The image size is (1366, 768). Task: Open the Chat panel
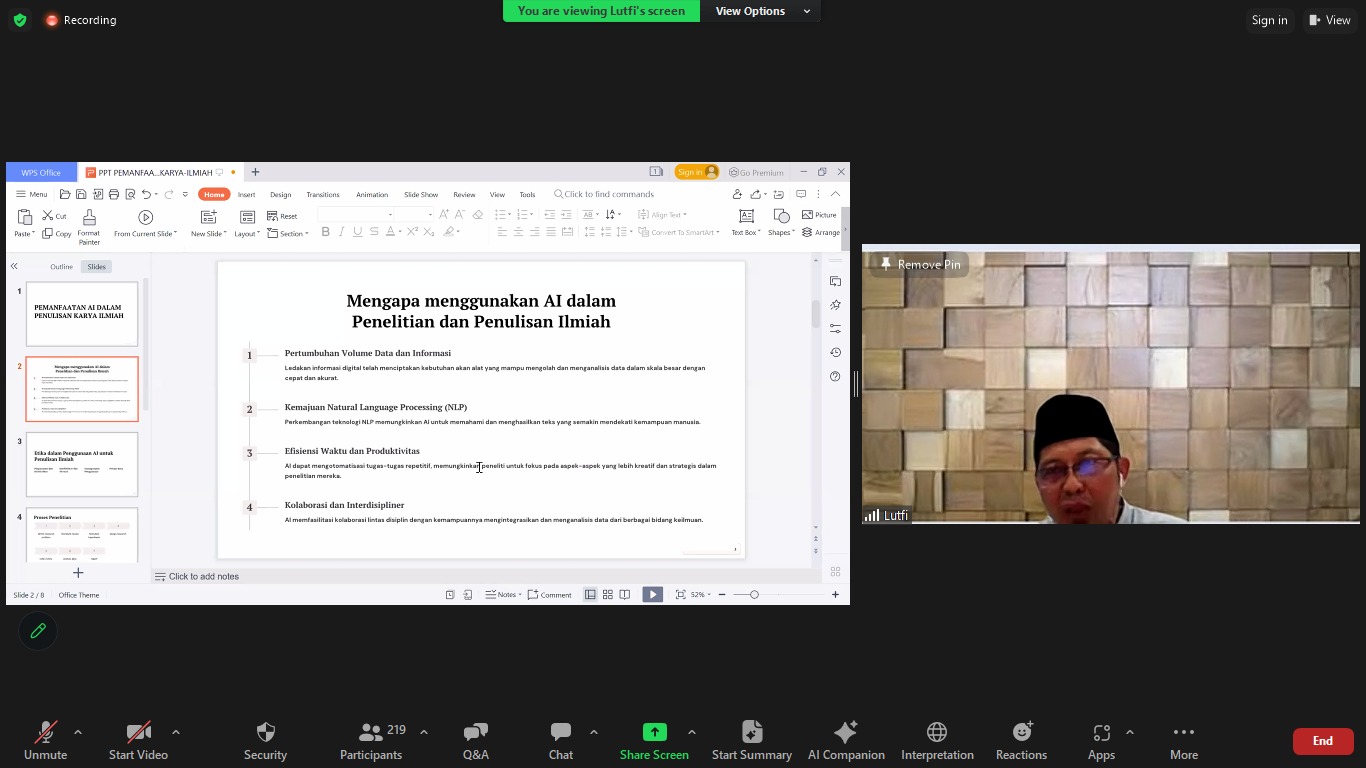coord(561,740)
